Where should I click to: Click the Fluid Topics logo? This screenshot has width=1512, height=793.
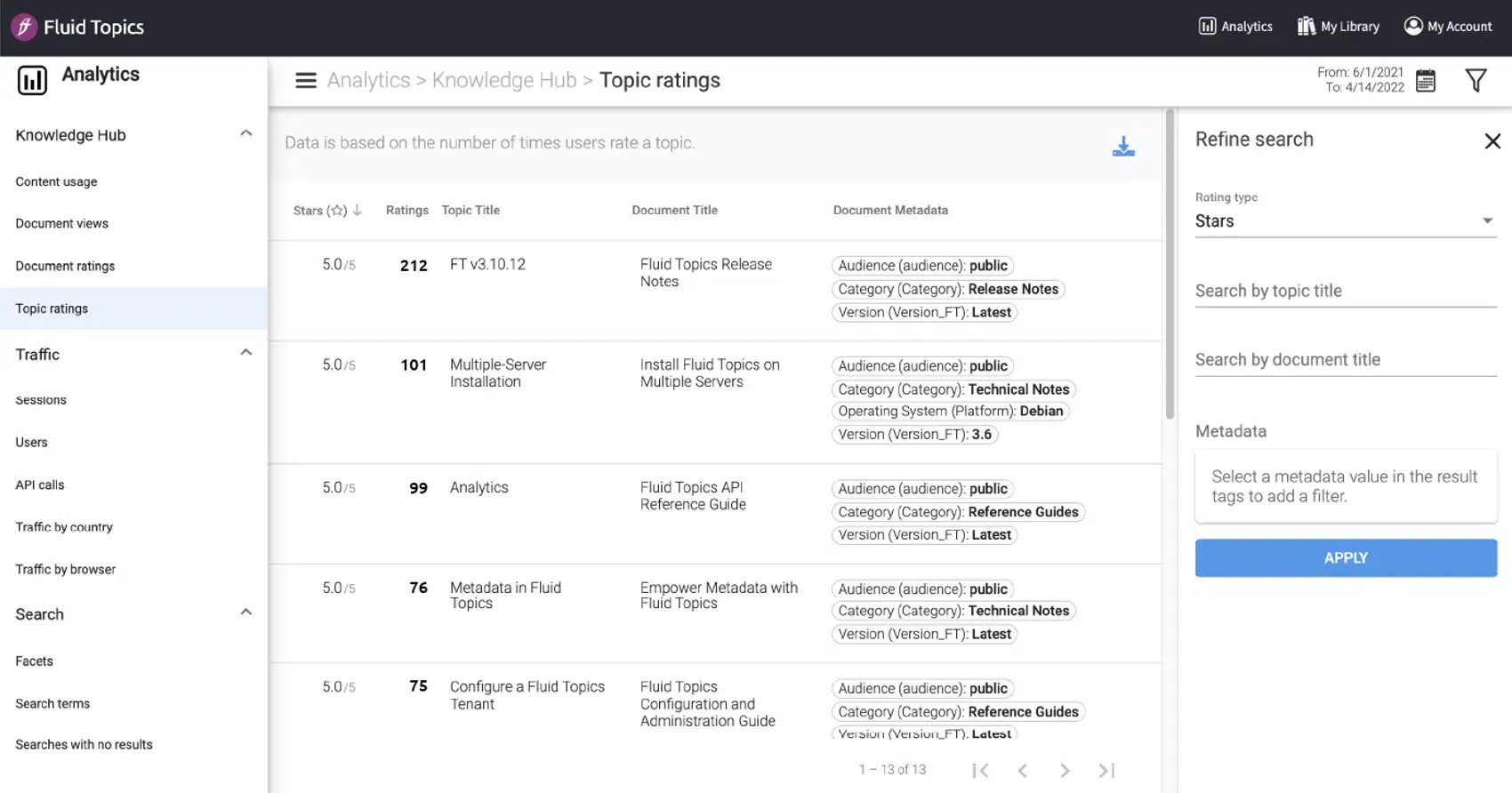(77, 28)
